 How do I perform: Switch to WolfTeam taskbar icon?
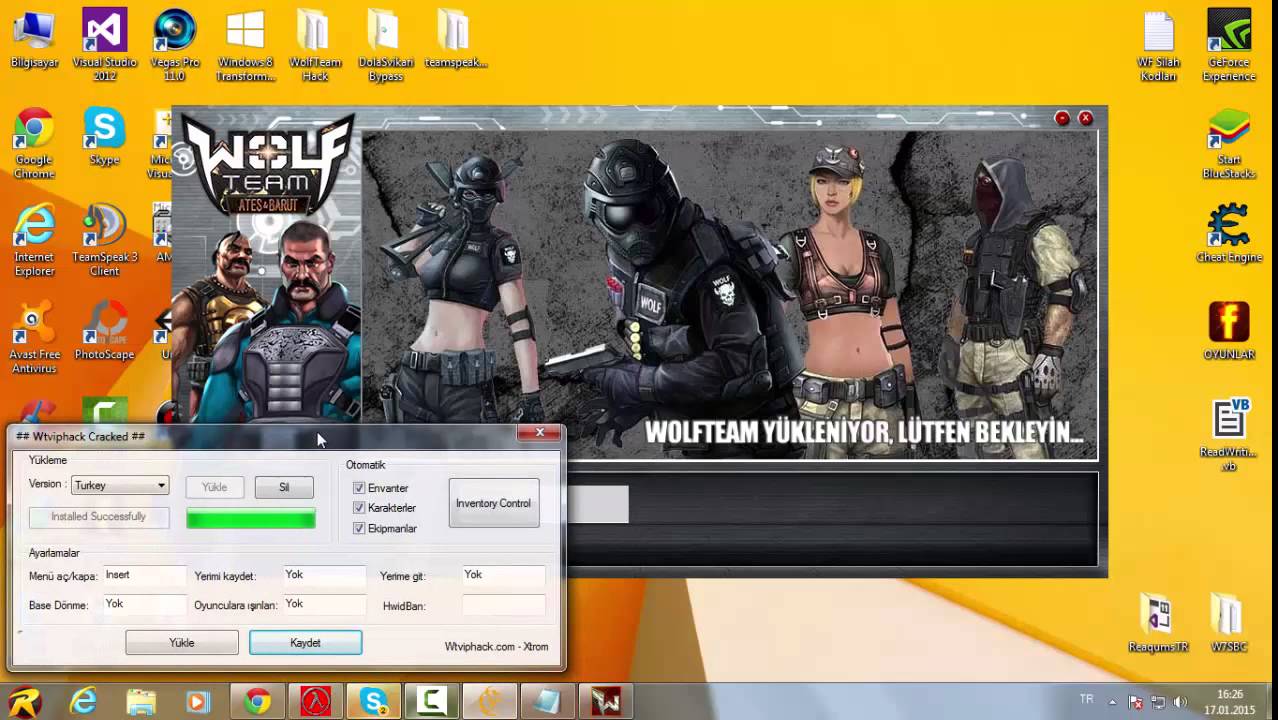[x=606, y=702]
